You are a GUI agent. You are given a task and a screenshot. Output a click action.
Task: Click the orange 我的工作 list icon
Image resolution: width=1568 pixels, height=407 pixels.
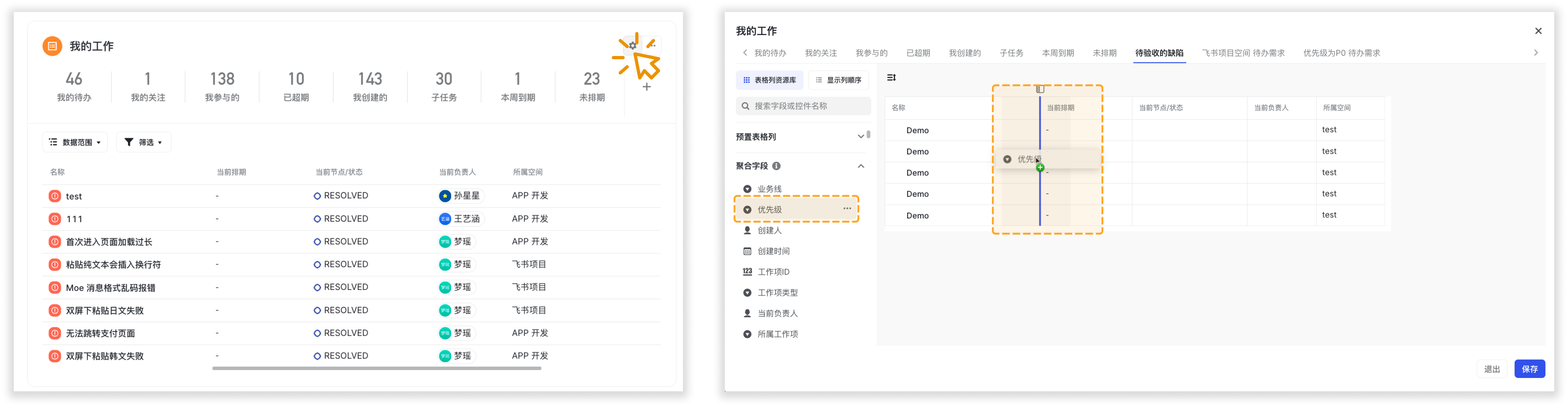tap(52, 46)
